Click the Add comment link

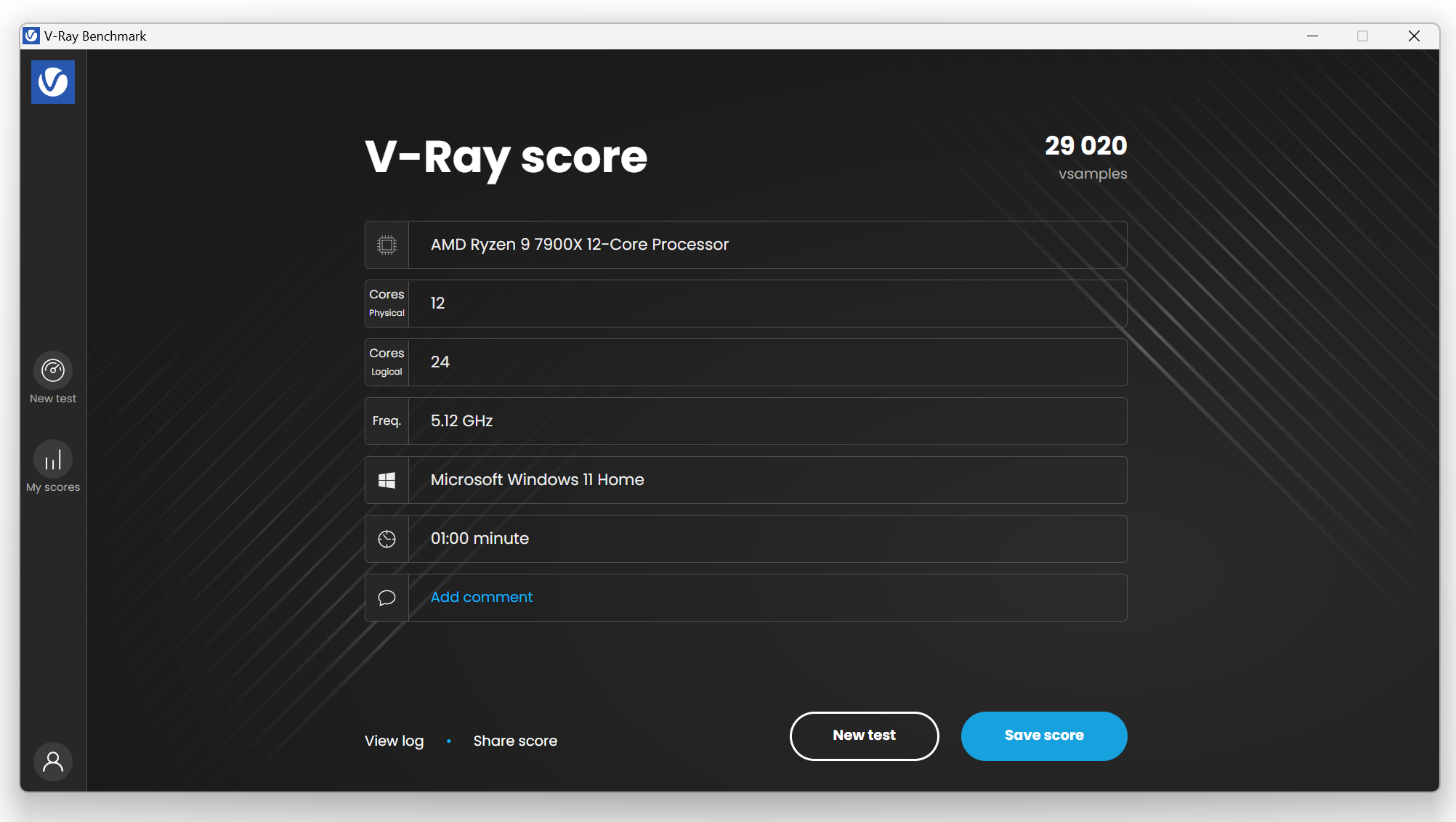pyautogui.click(x=482, y=597)
